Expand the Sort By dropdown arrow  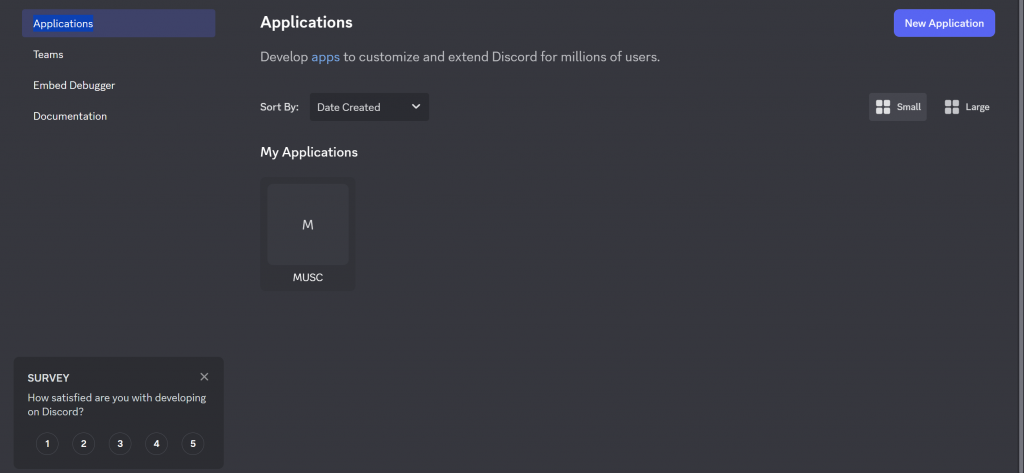[416, 107]
